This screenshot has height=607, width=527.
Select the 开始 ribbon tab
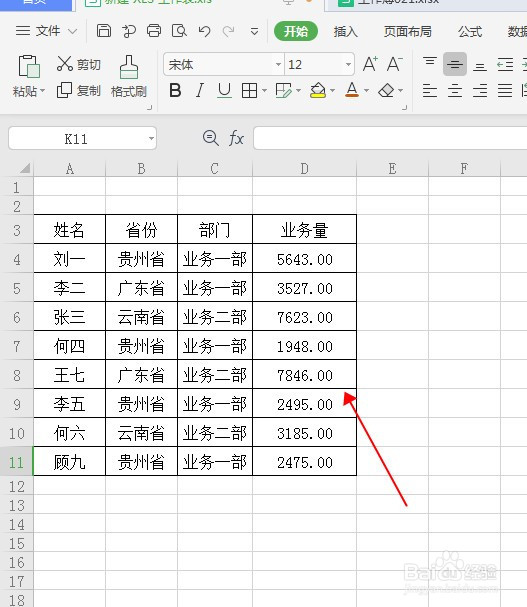296,31
